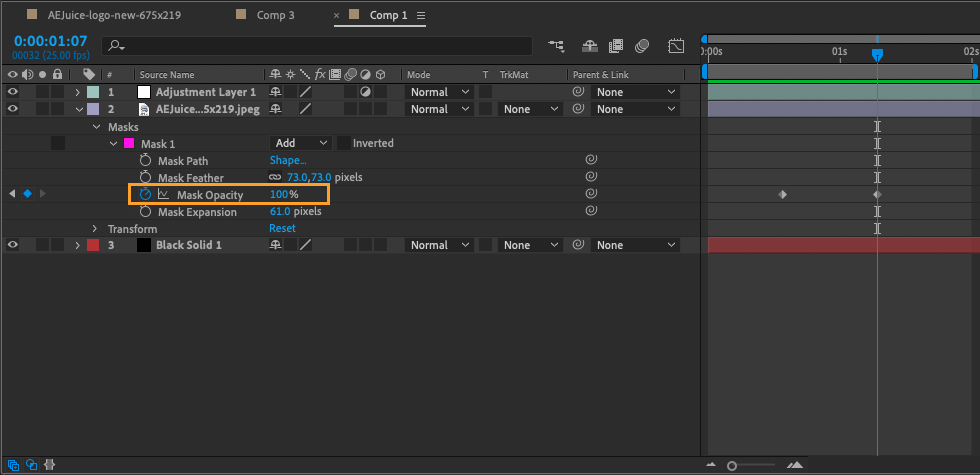Go to previous Mask Opacity keyframe arrow
This screenshot has height=475, width=980.
pyautogui.click(x=12, y=194)
